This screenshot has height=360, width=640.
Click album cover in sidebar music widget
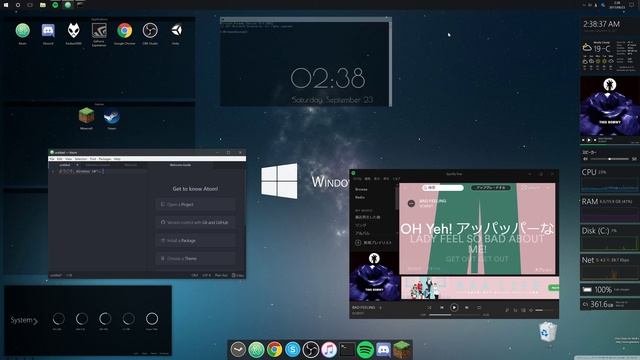pos(610,106)
